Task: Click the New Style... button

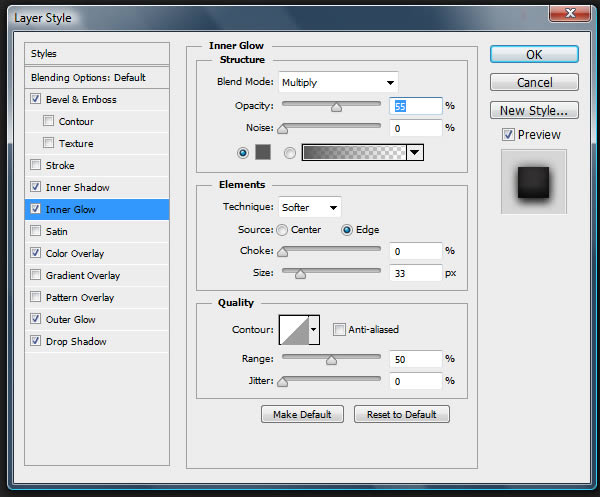Action: click(x=534, y=110)
